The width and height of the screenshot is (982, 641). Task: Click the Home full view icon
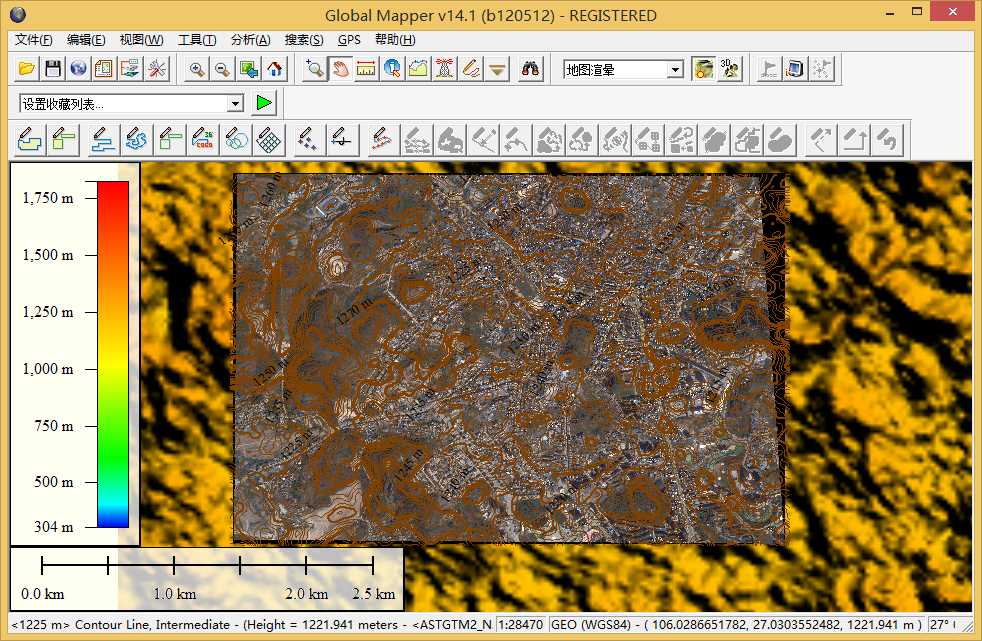pos(274,69)
